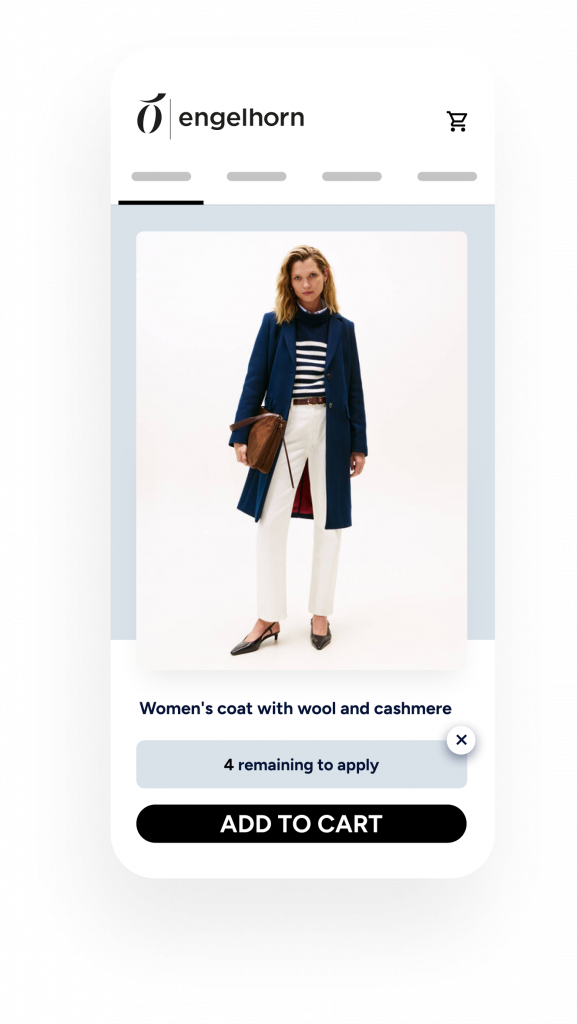Go to the fourth gray placeholder tab

pyautogui.click(x=447, y=176)
